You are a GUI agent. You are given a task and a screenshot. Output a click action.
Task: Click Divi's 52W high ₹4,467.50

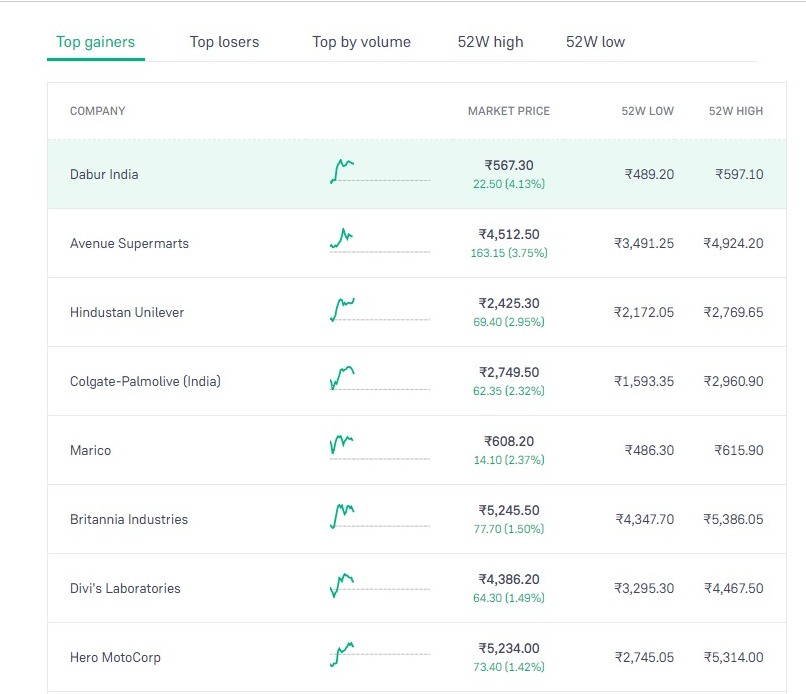[734, 588]
